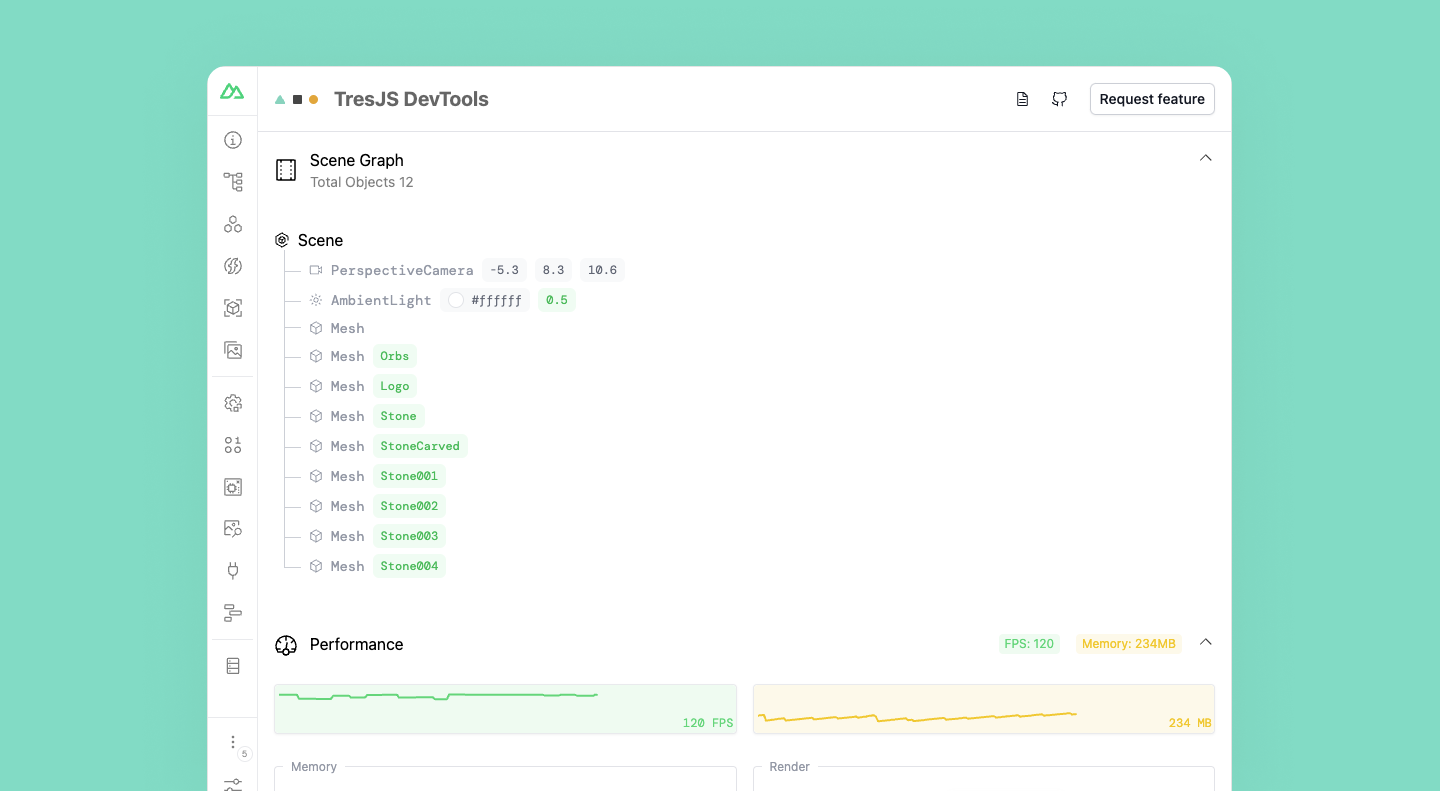The width and height of the screenshot is (1440, 791).
Task: Click the #ffffff hex color text
Action: (497, 300)
